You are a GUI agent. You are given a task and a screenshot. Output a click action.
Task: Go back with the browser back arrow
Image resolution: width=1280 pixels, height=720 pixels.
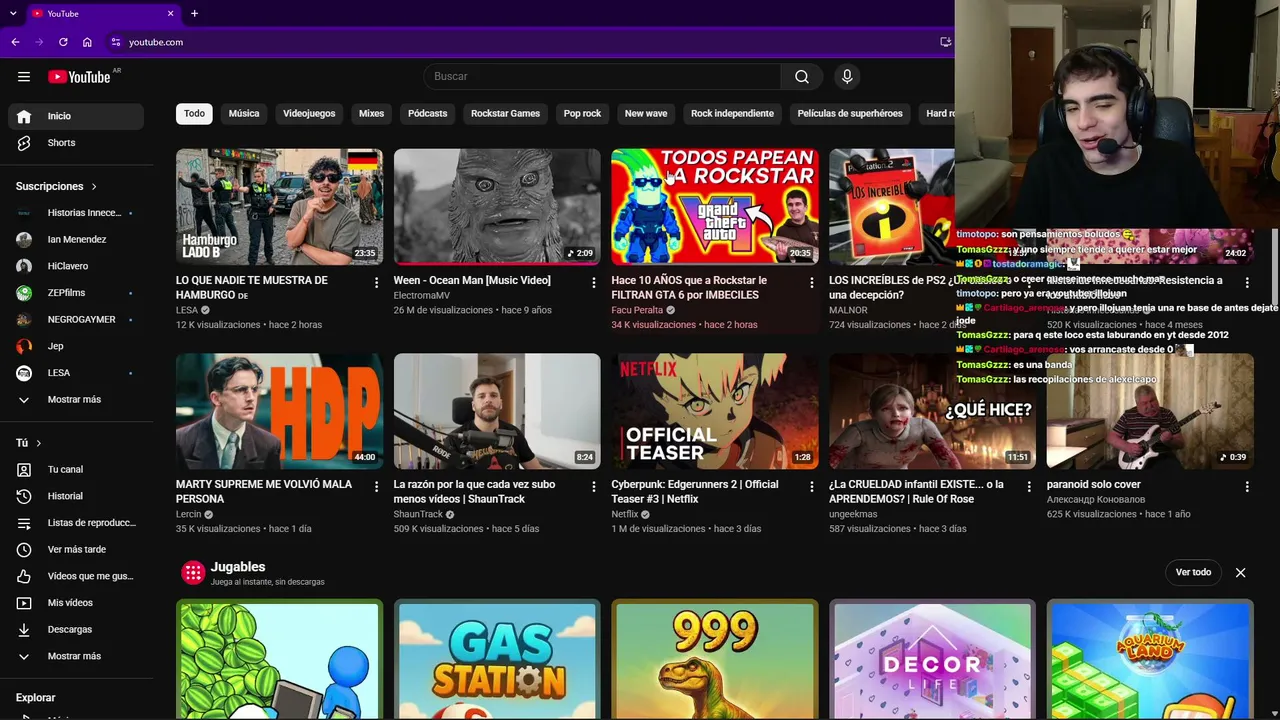[x=15, y=42]
